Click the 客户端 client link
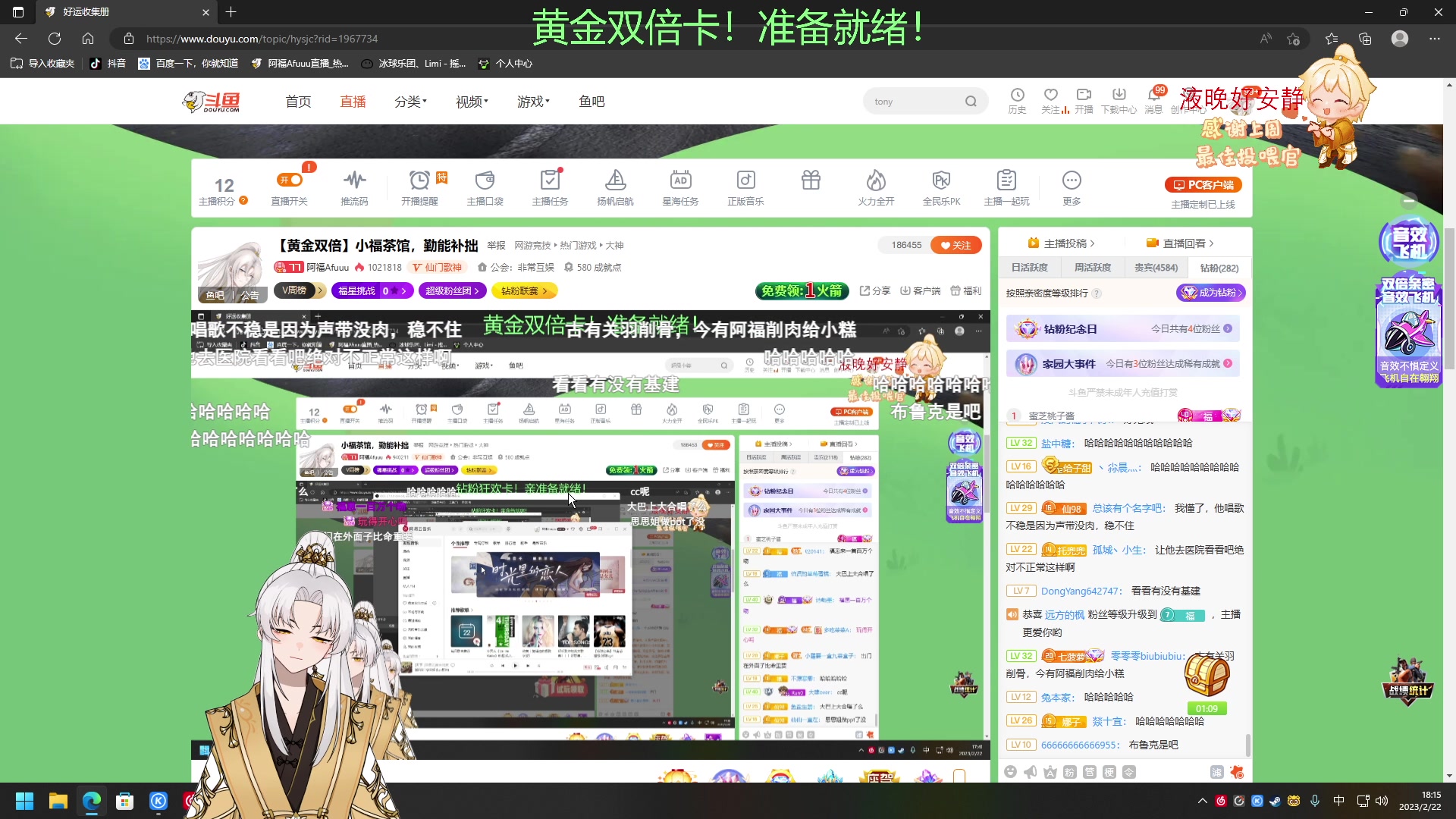Image resolution: width=1456 pixels, height=819 pixels. [x=920, y=290]
